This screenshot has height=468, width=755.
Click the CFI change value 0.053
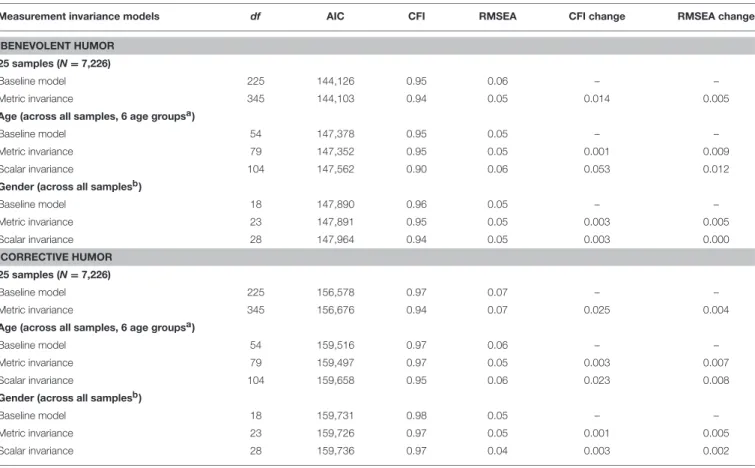(597, 169)
